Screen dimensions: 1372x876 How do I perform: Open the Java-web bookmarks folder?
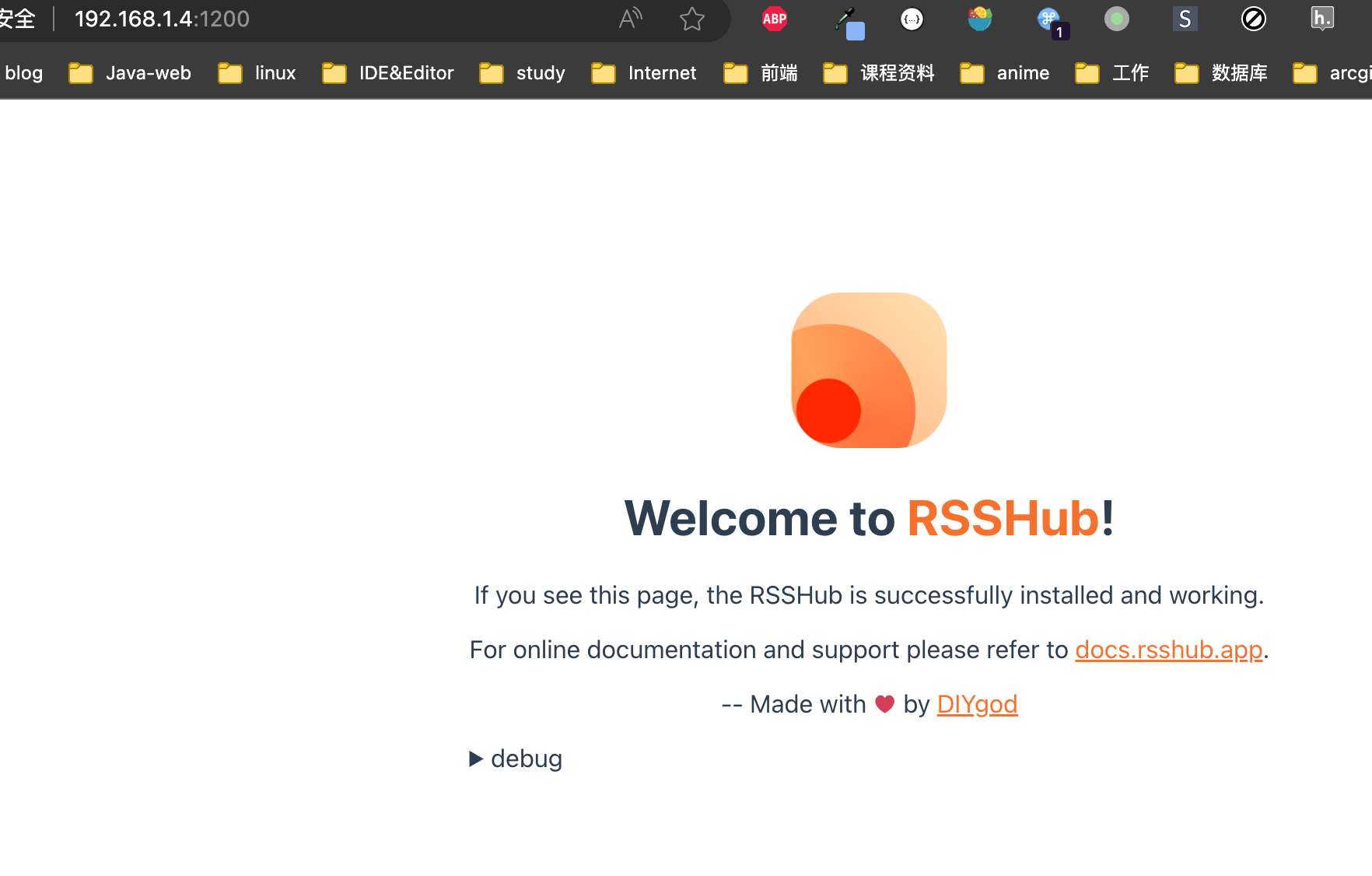[148, 73]
